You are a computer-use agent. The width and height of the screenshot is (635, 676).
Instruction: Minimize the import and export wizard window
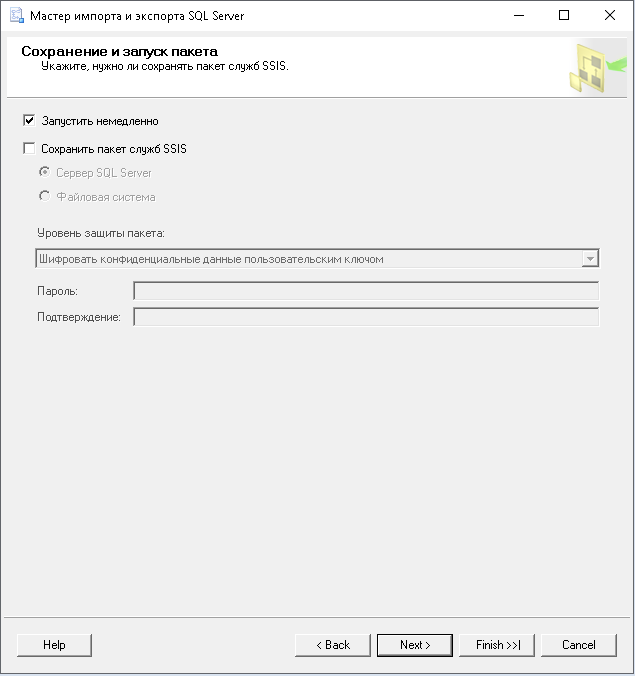[518, 16]
